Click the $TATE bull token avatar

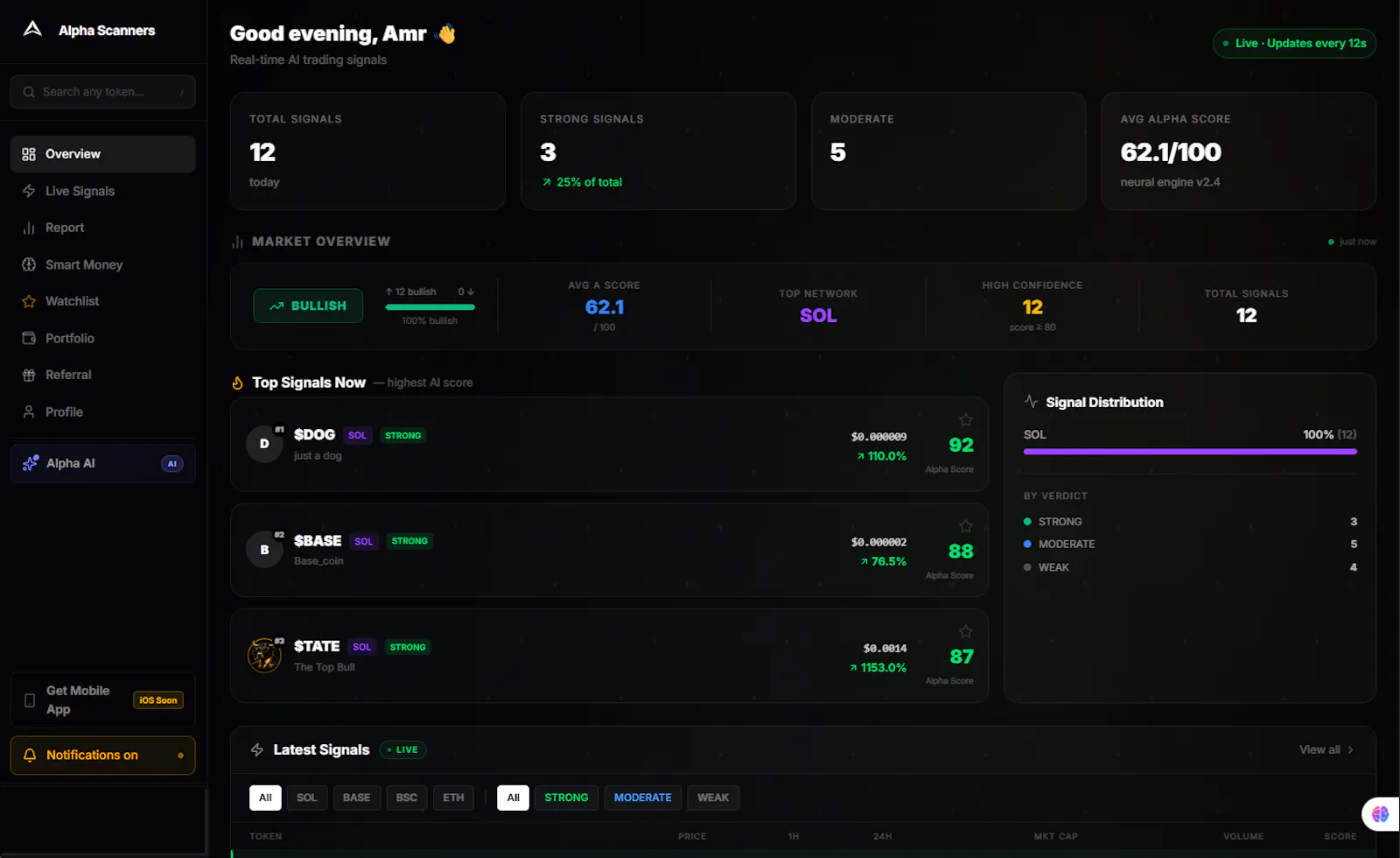tap(264, 655)
